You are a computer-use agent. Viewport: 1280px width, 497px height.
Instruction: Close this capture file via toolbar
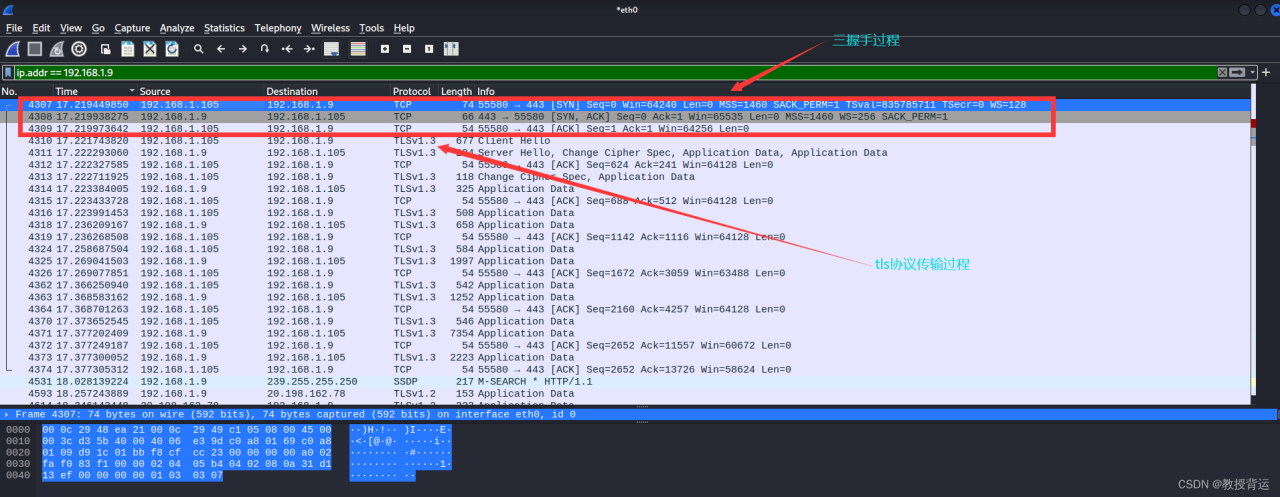pyautogui.click(x=149, y=48)
